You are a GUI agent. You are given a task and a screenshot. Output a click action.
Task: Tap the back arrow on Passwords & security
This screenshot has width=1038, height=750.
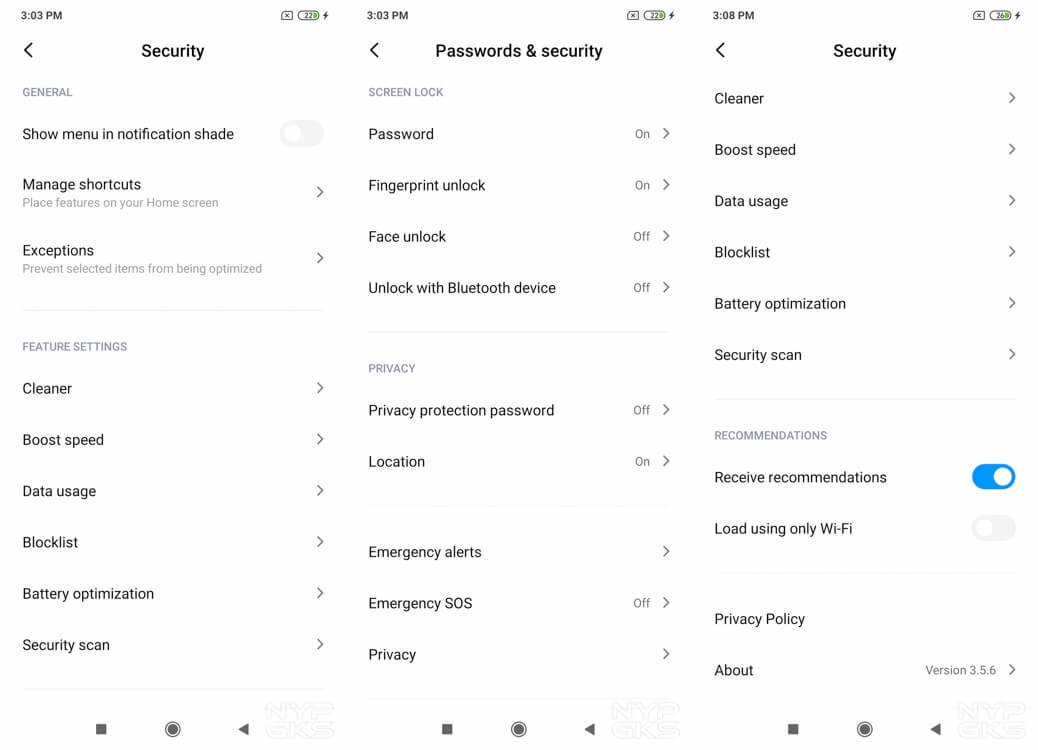pos(374,50)
